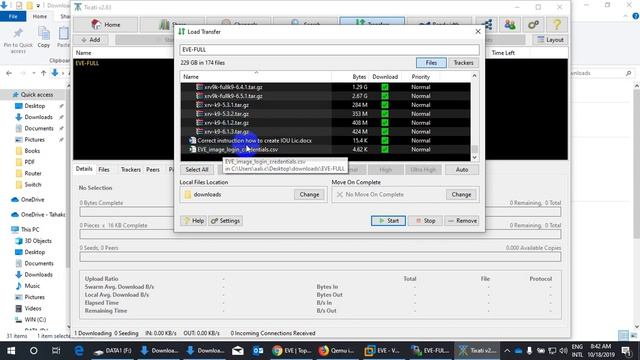This screenshot has width=640, height=360.
Task: Click Select All in Load Transfer dialog
Action: click(x=197, y=169)
